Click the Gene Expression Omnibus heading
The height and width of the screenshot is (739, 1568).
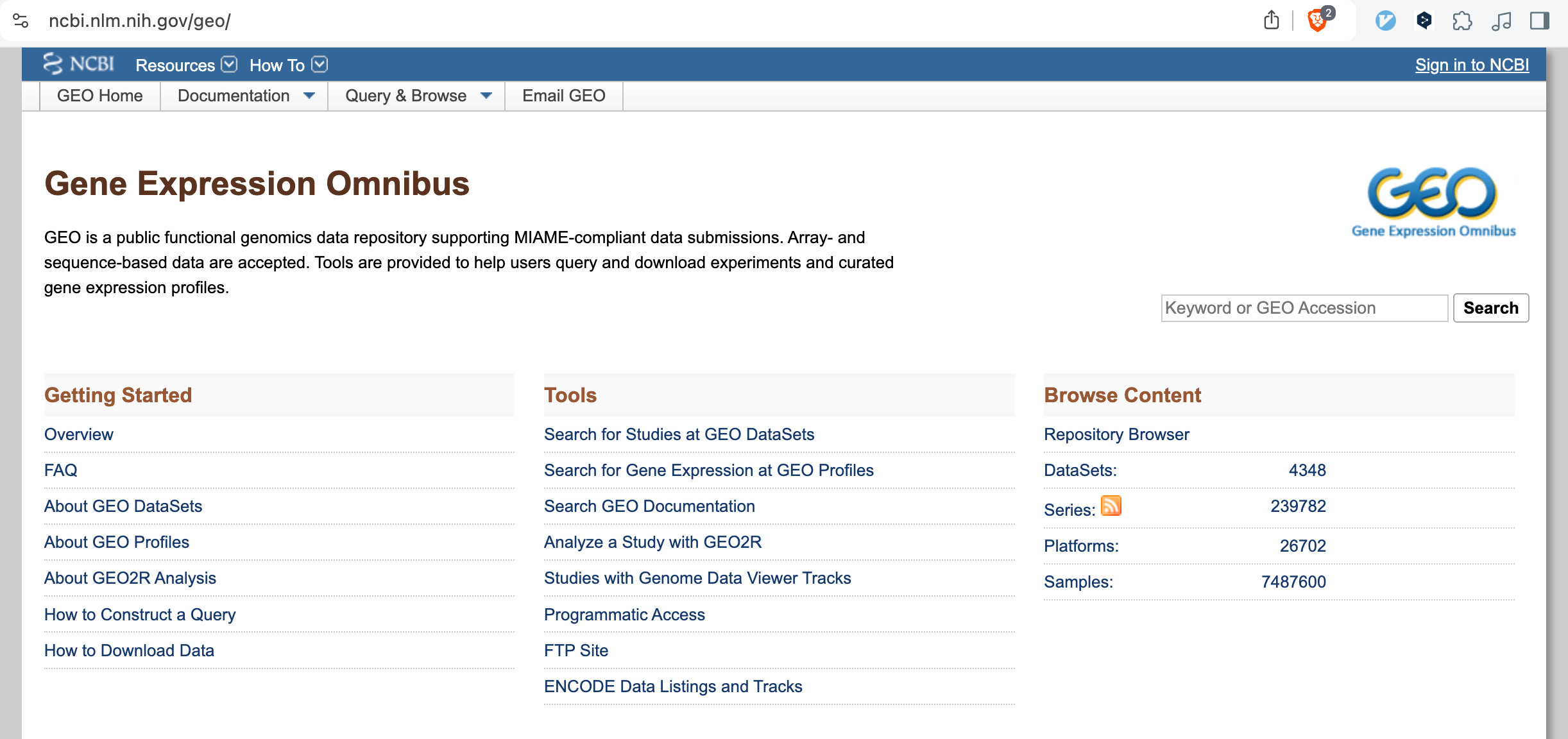(257, 183)
